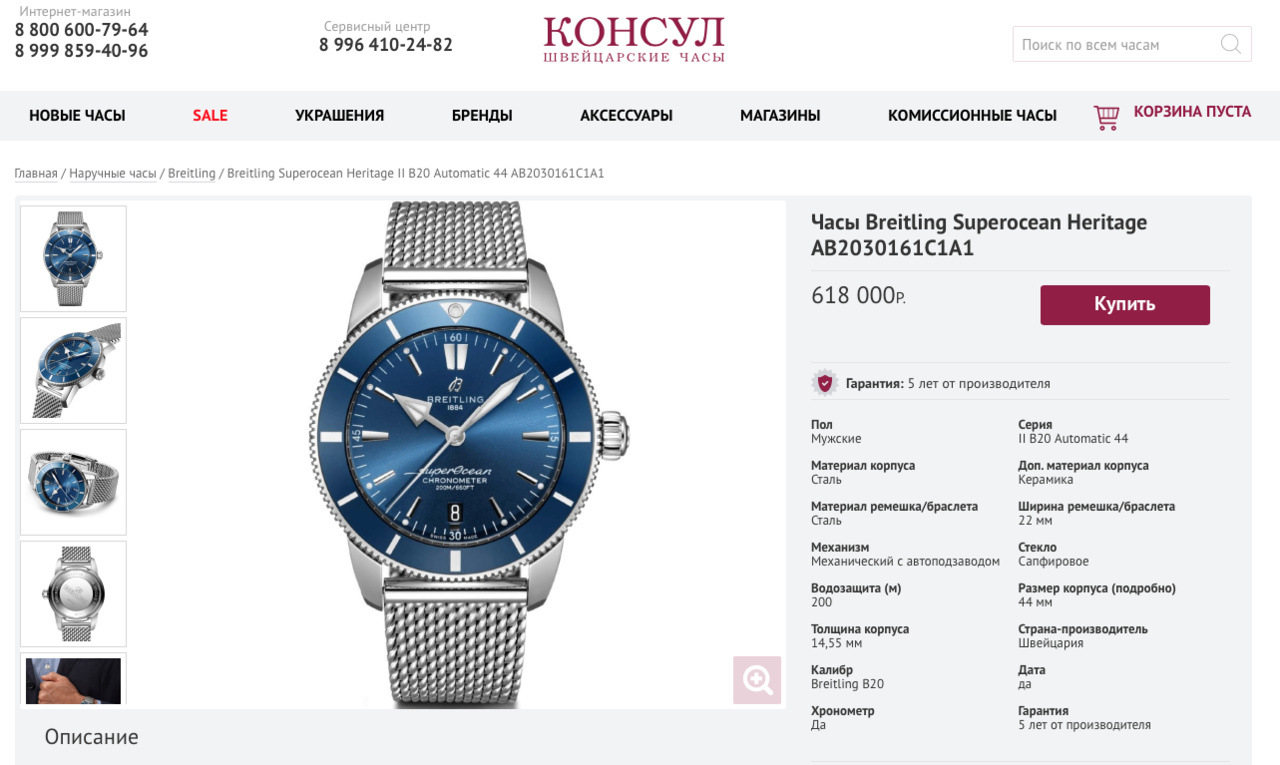
Task: Open the SALE menu item
Action: click(210, 115)
